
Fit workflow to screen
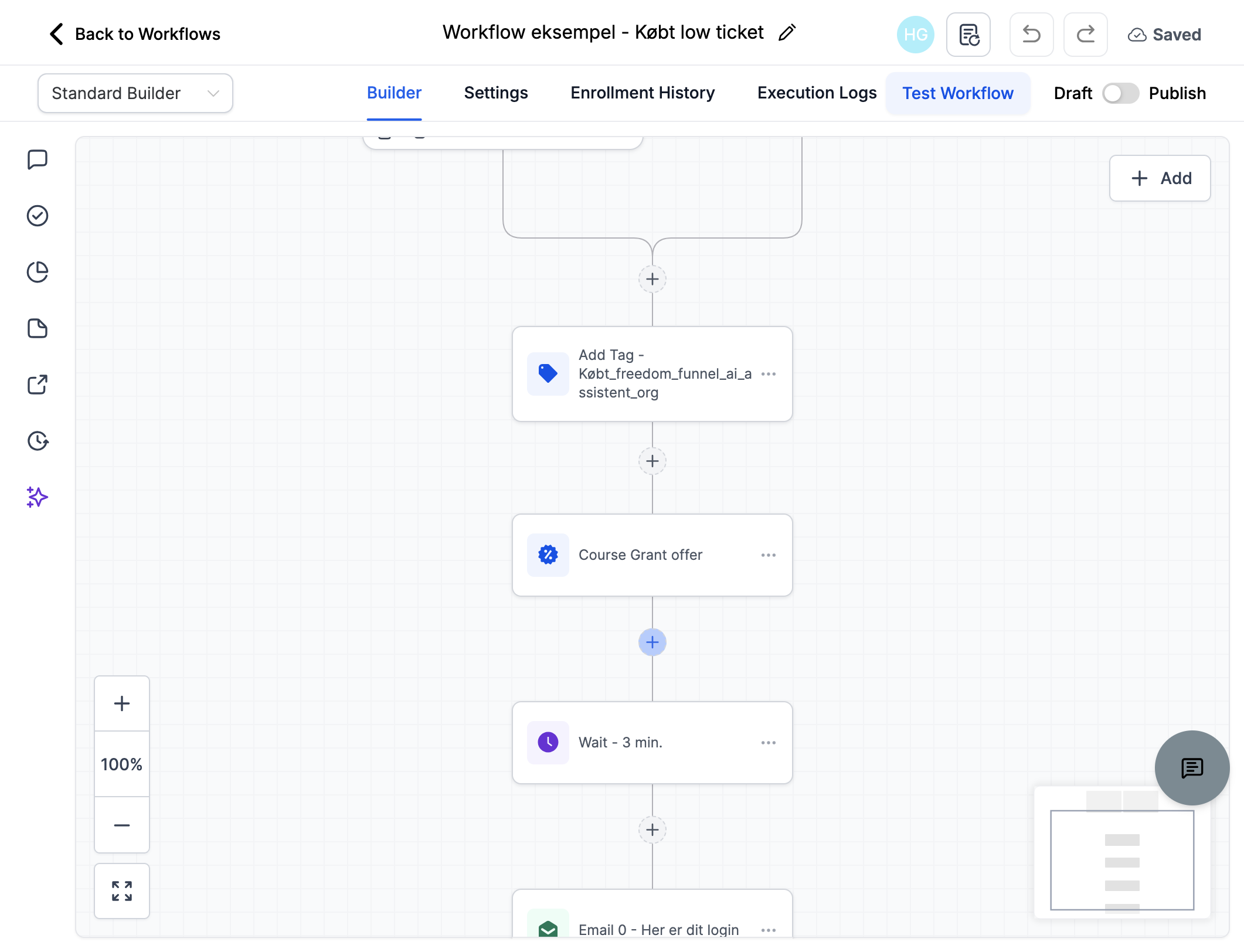[x=122, y=891]
